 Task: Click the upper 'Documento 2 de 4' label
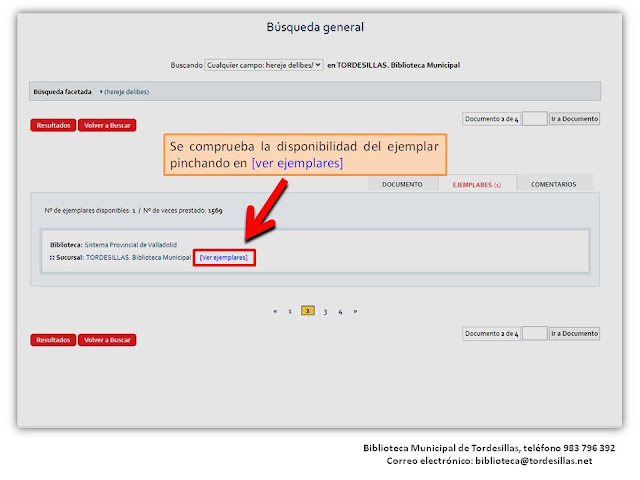coord(491,119)
